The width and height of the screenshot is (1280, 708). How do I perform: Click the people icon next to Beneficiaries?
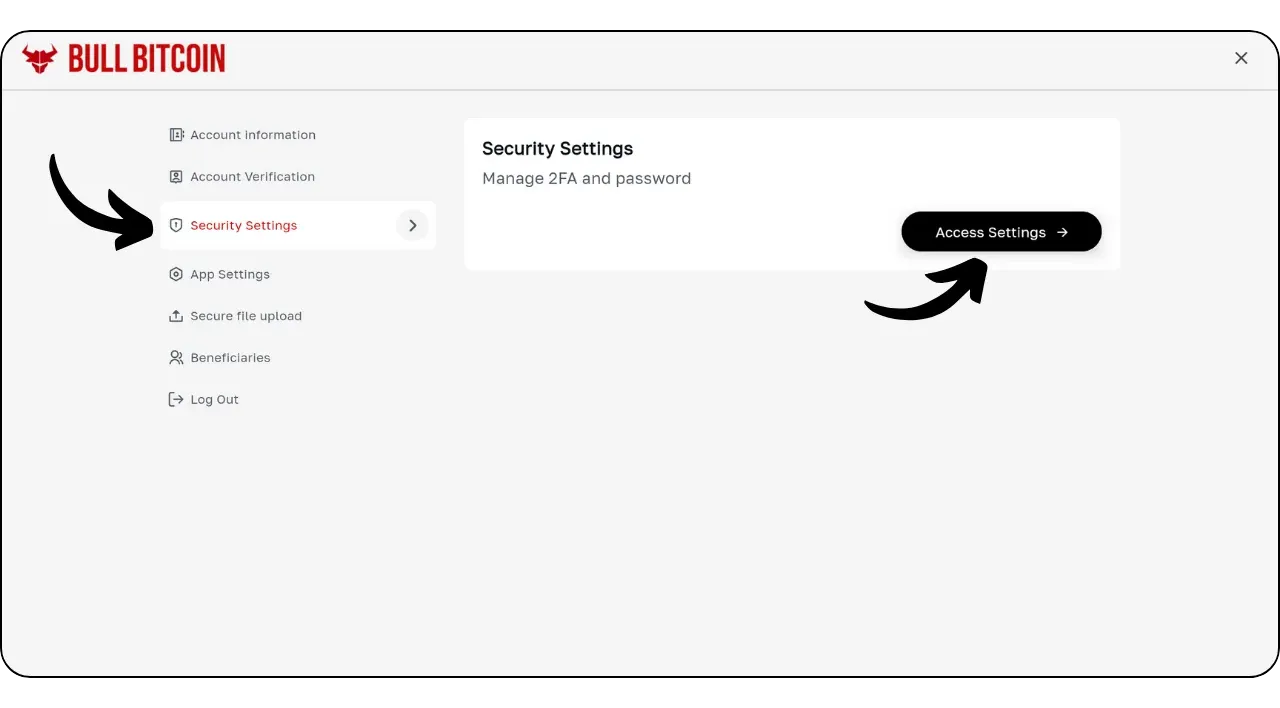pyautogui.click(x=176, y=358)
